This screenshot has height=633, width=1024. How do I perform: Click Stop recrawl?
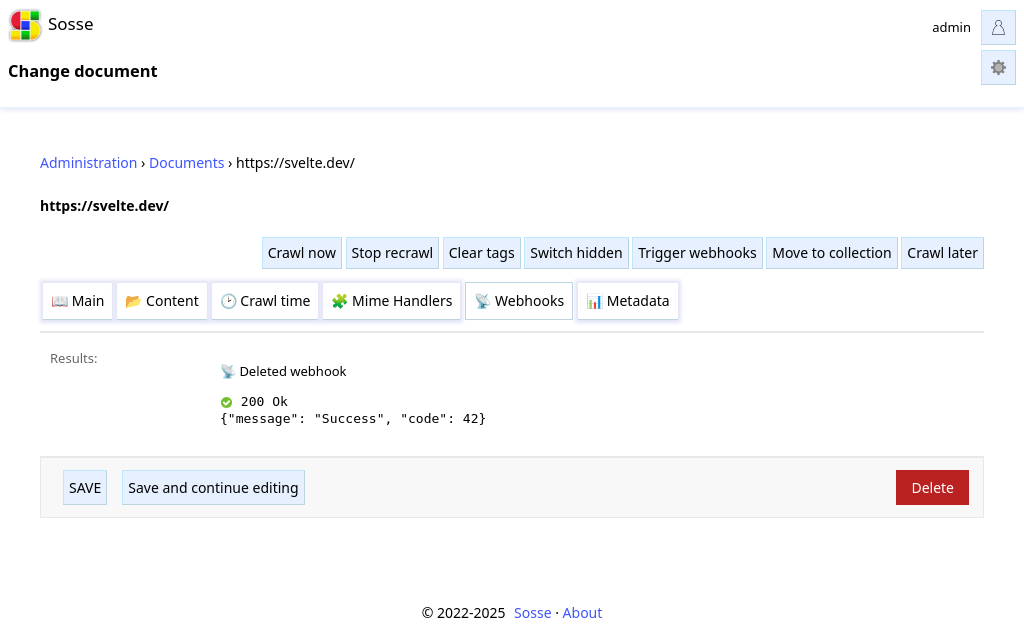coord(392,253)
